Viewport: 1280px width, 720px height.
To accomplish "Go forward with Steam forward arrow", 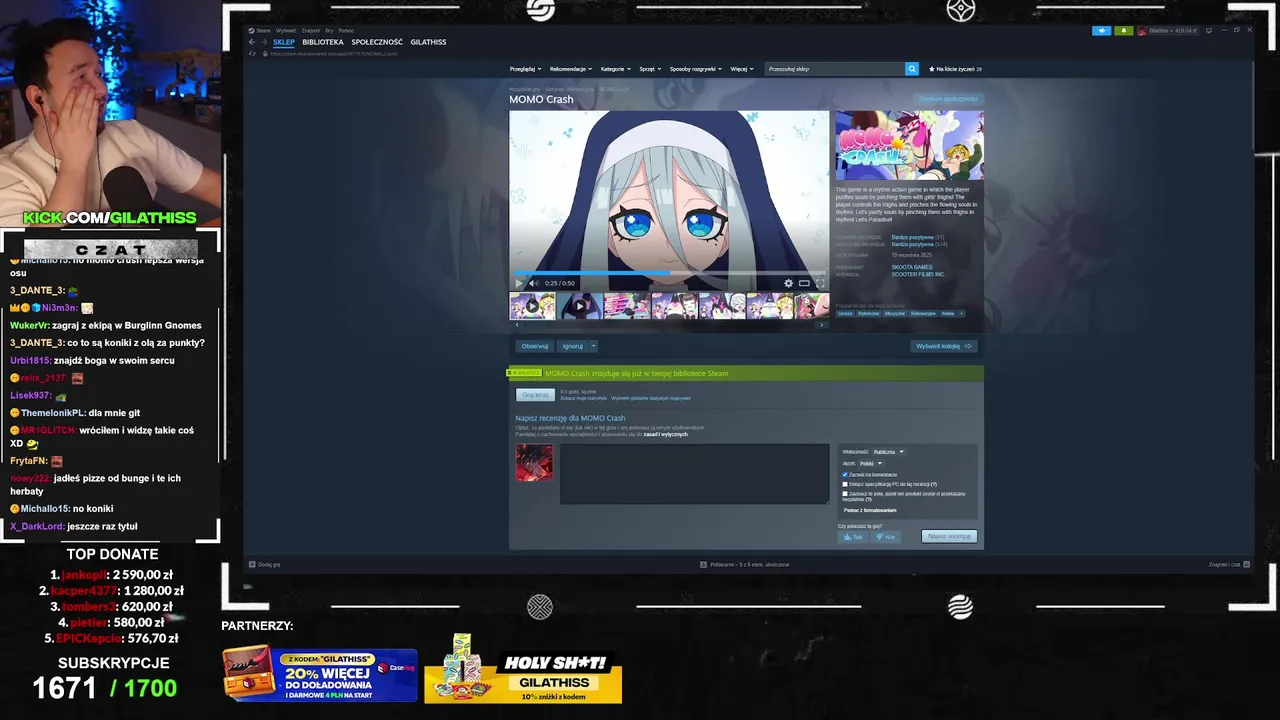I will (264, 42).
